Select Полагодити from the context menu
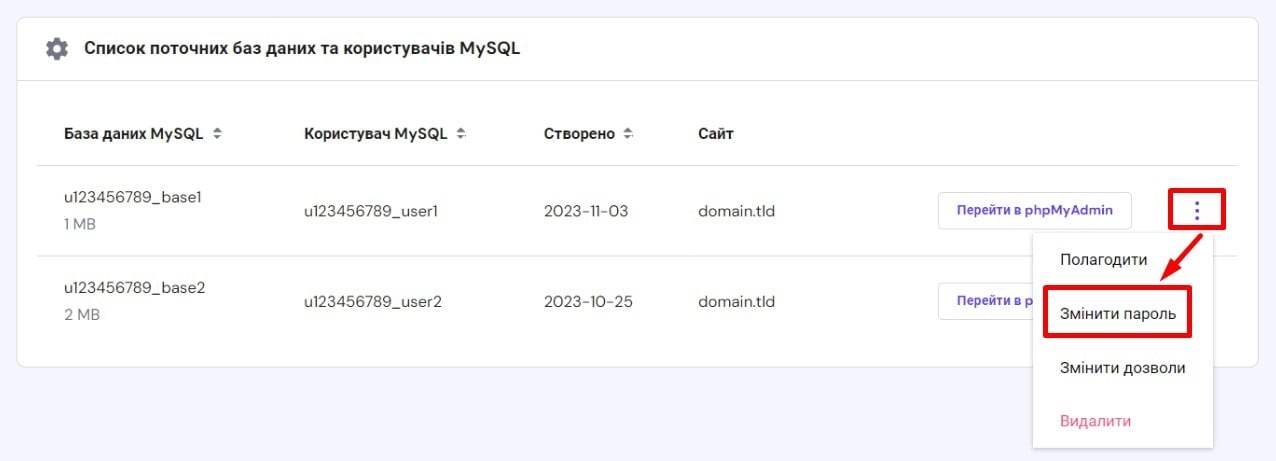1276x461 pixels. click(x=1103, y=259)
